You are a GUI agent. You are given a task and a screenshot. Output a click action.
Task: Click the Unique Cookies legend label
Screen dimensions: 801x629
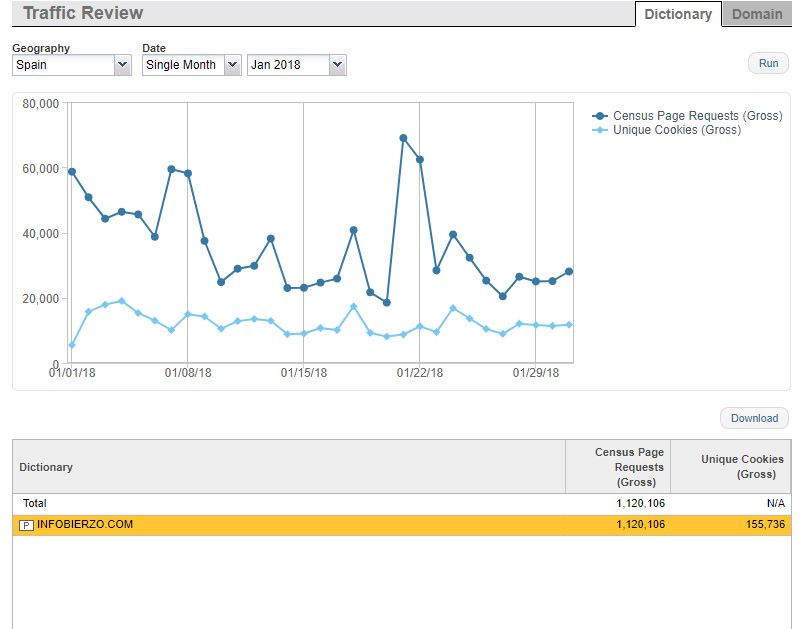[x=677, y=130]
